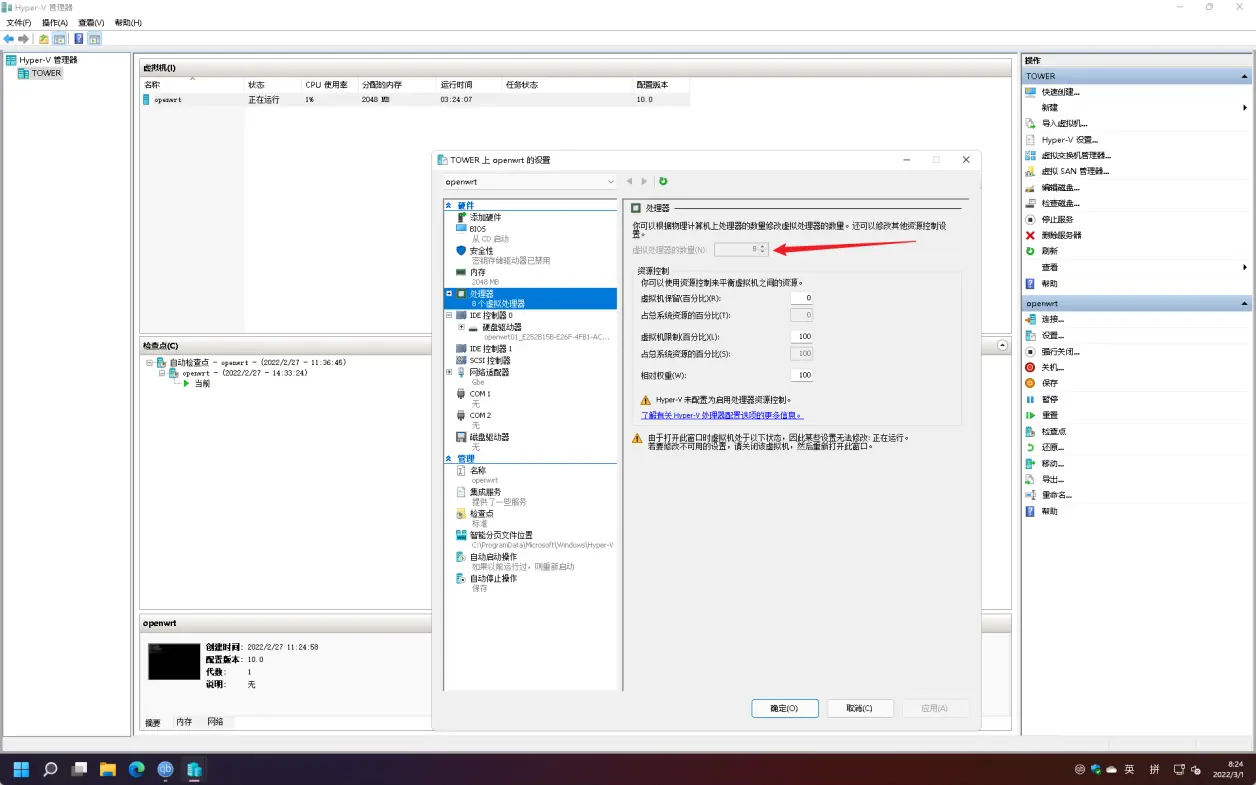This screenshot has height=785, width=1256.
Task: Open 自动启动操作 setting
Action: coord(494,557)
